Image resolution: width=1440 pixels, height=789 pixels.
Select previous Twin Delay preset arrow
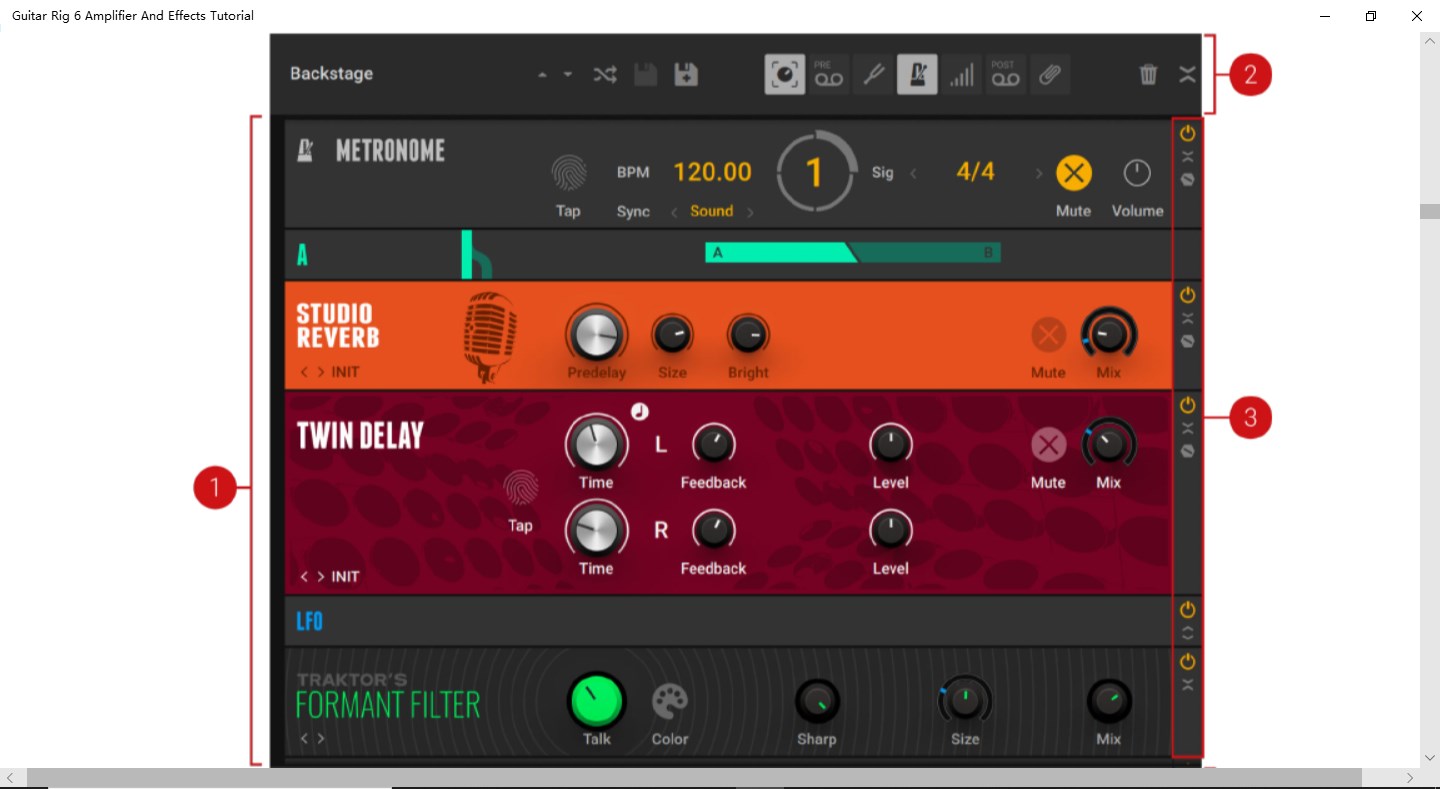click(305, 577)
